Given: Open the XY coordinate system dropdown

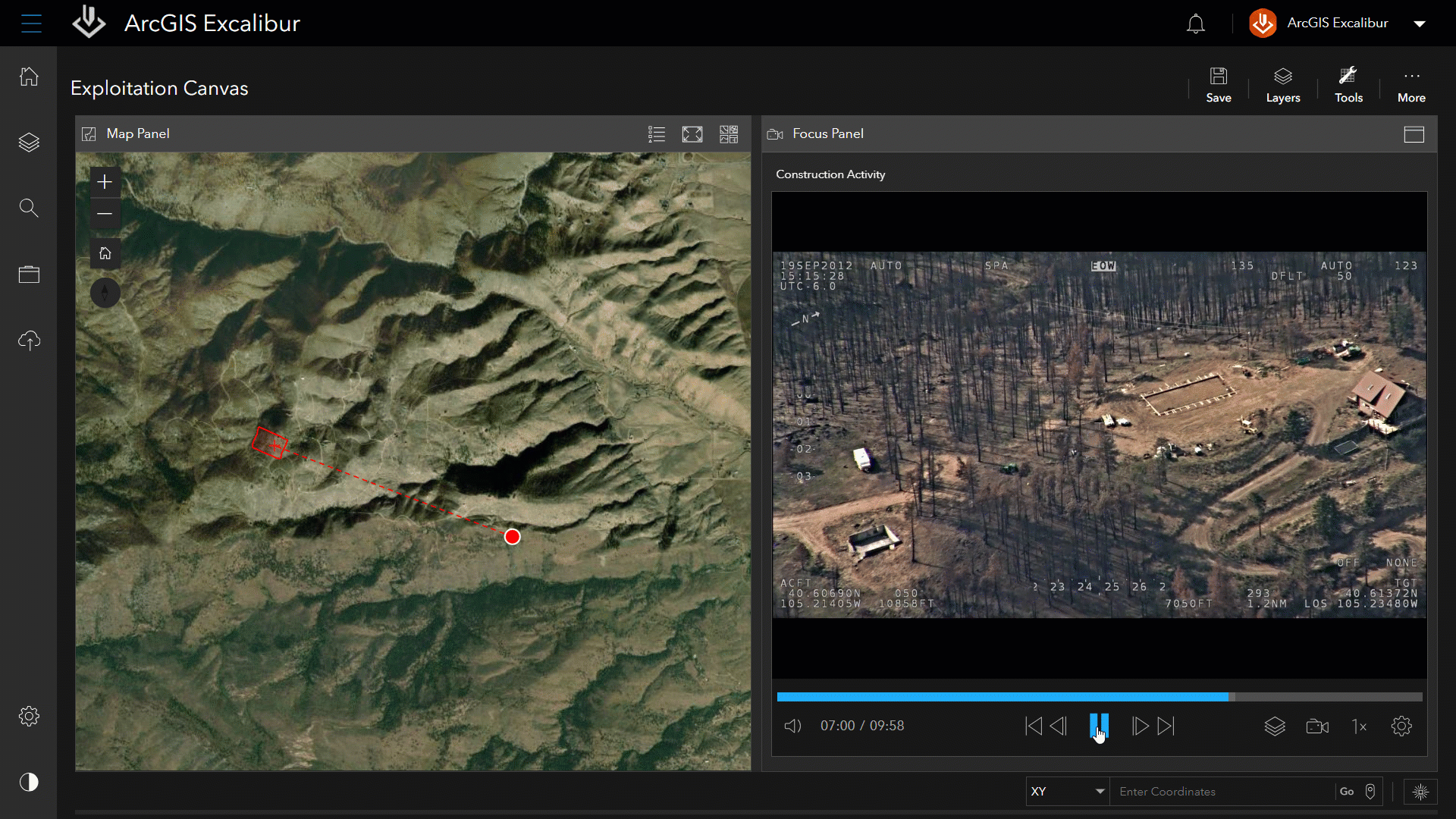Looking at the screenshot, I should click(x=1065, y=791).
